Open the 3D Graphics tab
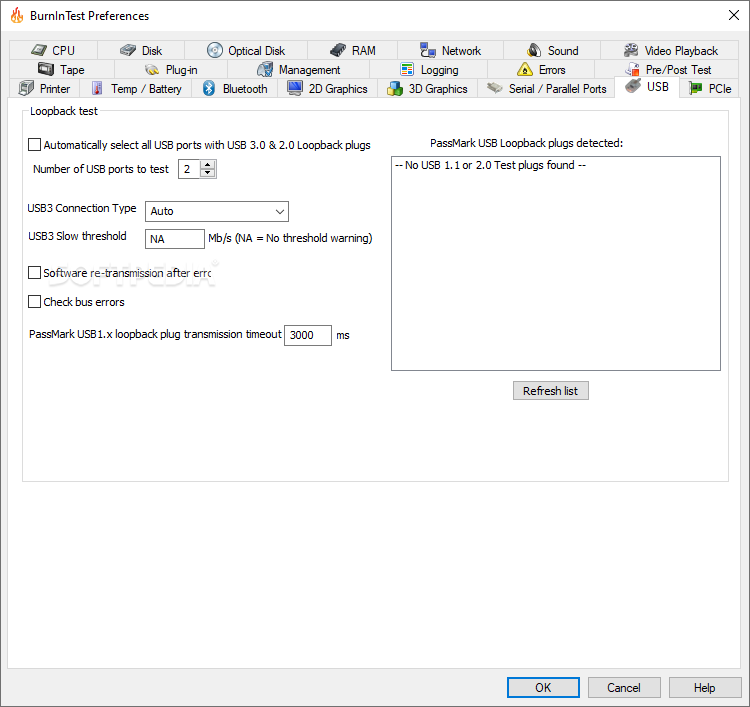Image resolution: width=750 pixels, height=707 pixels. click(428, 88)
